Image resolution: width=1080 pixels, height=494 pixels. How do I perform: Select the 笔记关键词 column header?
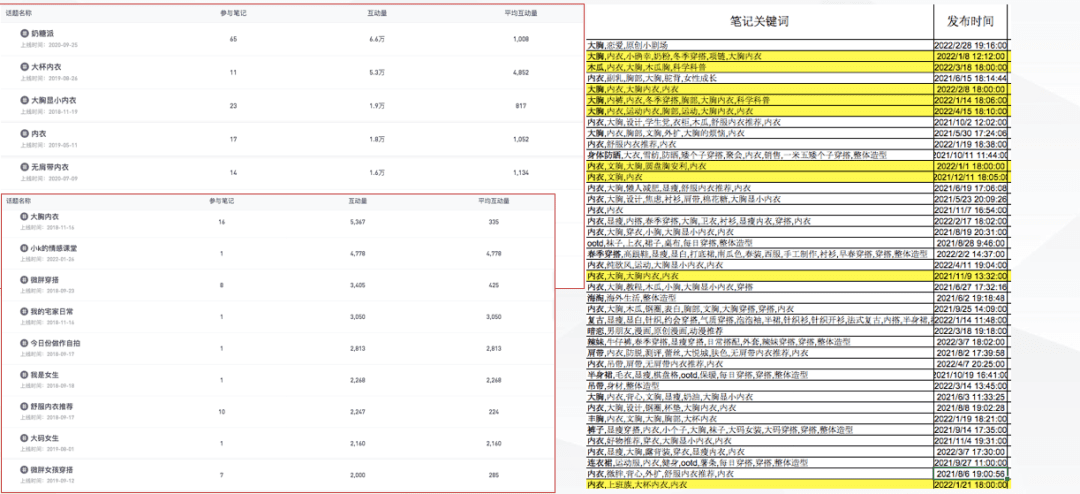(x=759, y=21)
